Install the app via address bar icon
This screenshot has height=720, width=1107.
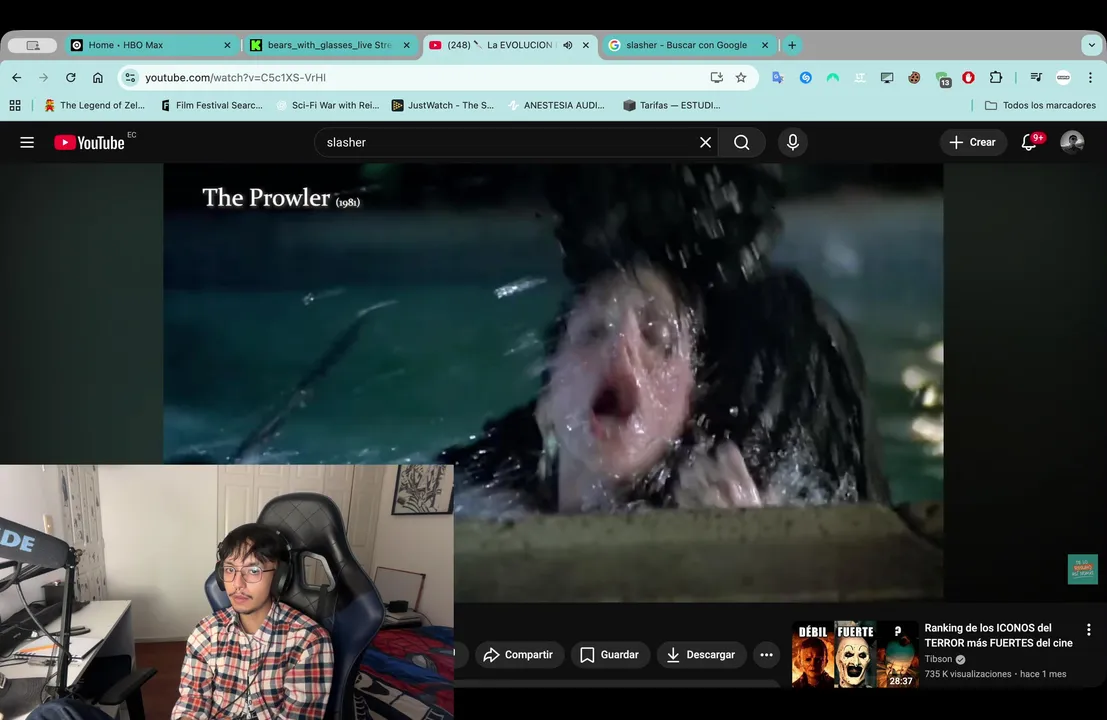point(717,78)
